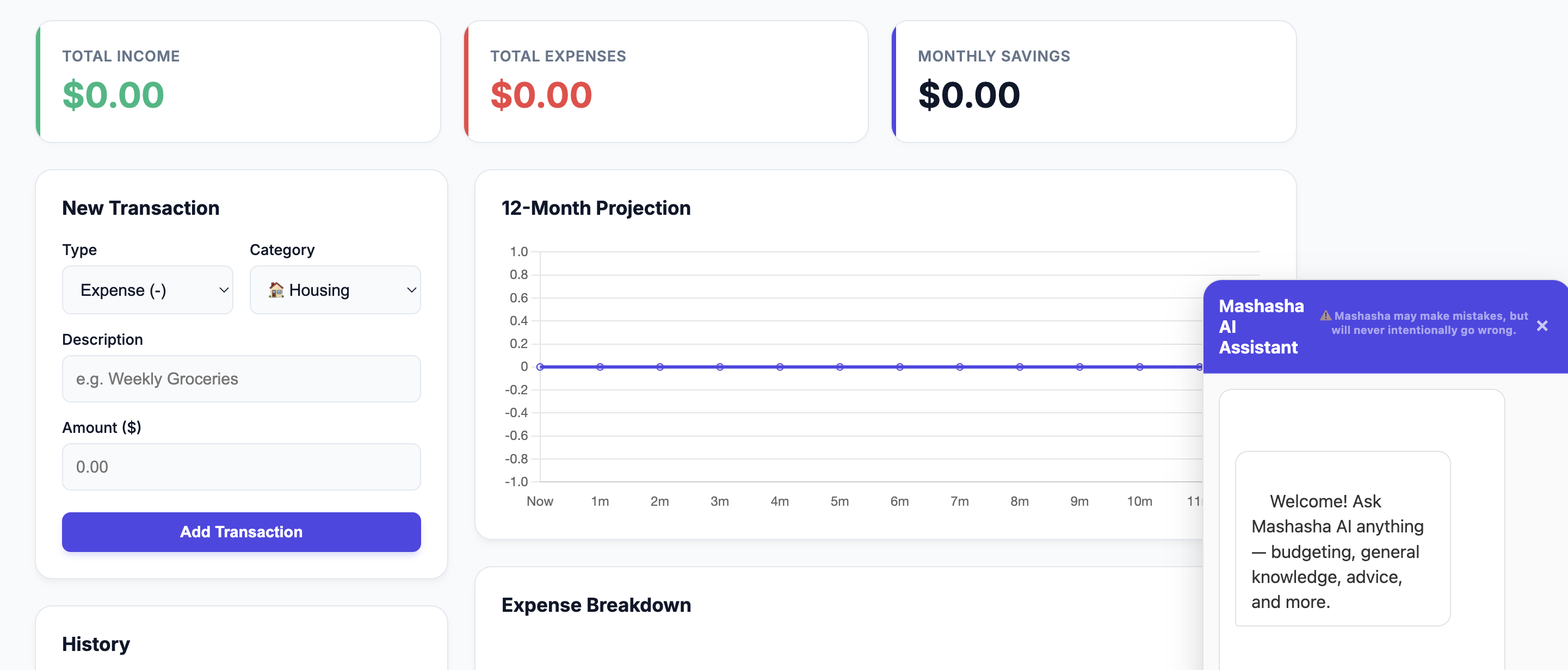1568x670 pixels.
Task: Click the Total Income $0.00 amount
Action: 113,95
